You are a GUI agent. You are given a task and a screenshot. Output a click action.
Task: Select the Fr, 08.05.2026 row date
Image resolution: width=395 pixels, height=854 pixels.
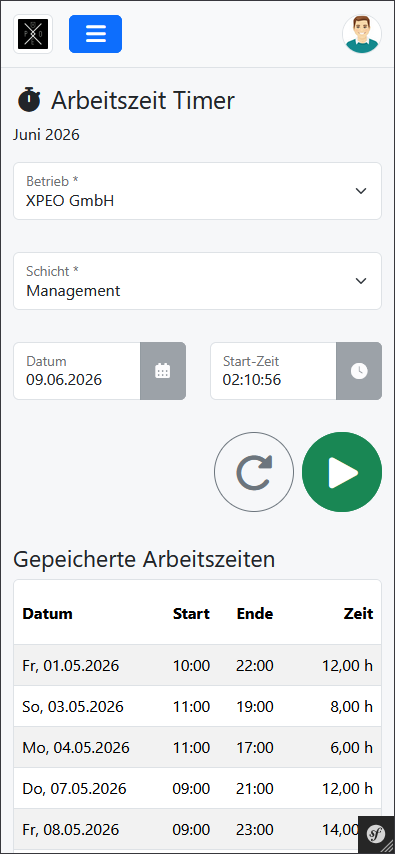pyautogui.click(x=71, y=830)
